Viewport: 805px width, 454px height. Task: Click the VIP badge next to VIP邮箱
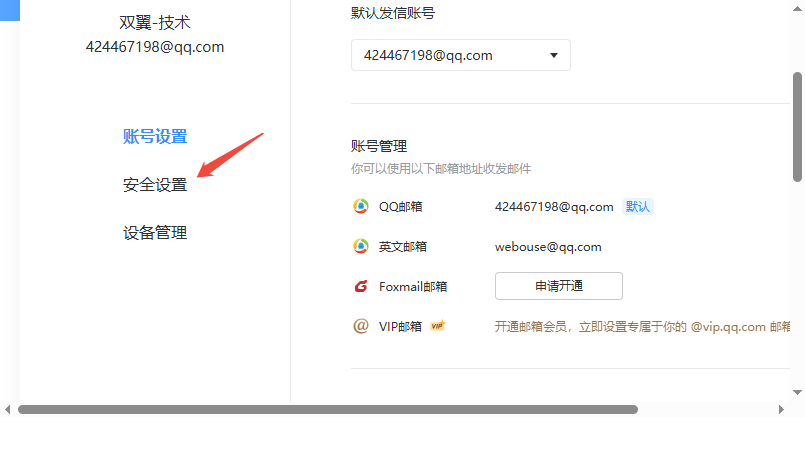pyautogui.click(x=437, y=326)
